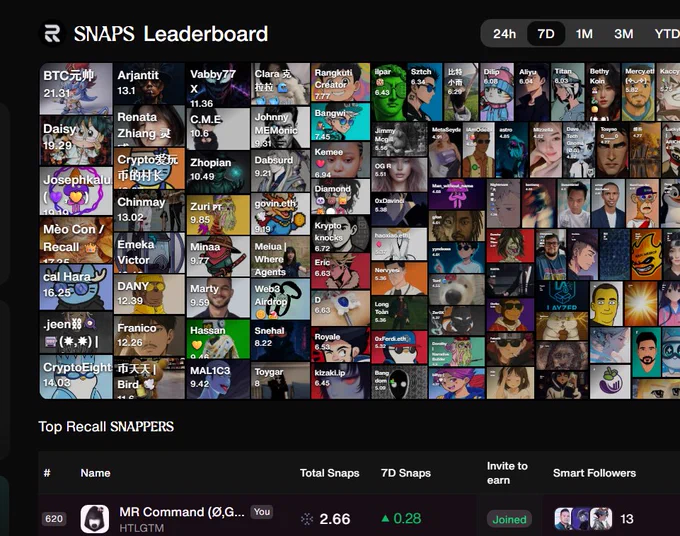Open the Web3 Airdrop tile

tap(280, 299)
